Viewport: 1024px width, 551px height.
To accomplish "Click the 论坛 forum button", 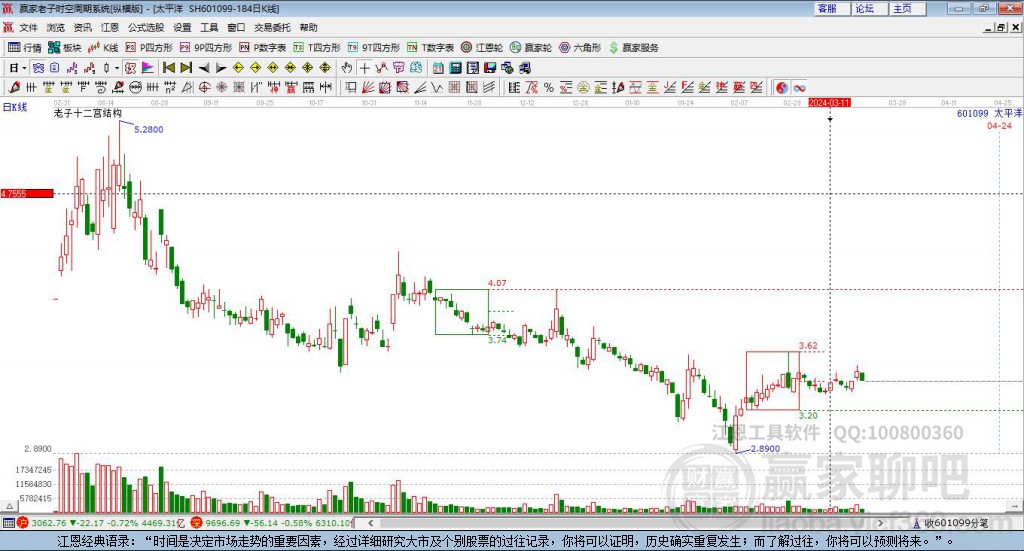I will point(870,8).
